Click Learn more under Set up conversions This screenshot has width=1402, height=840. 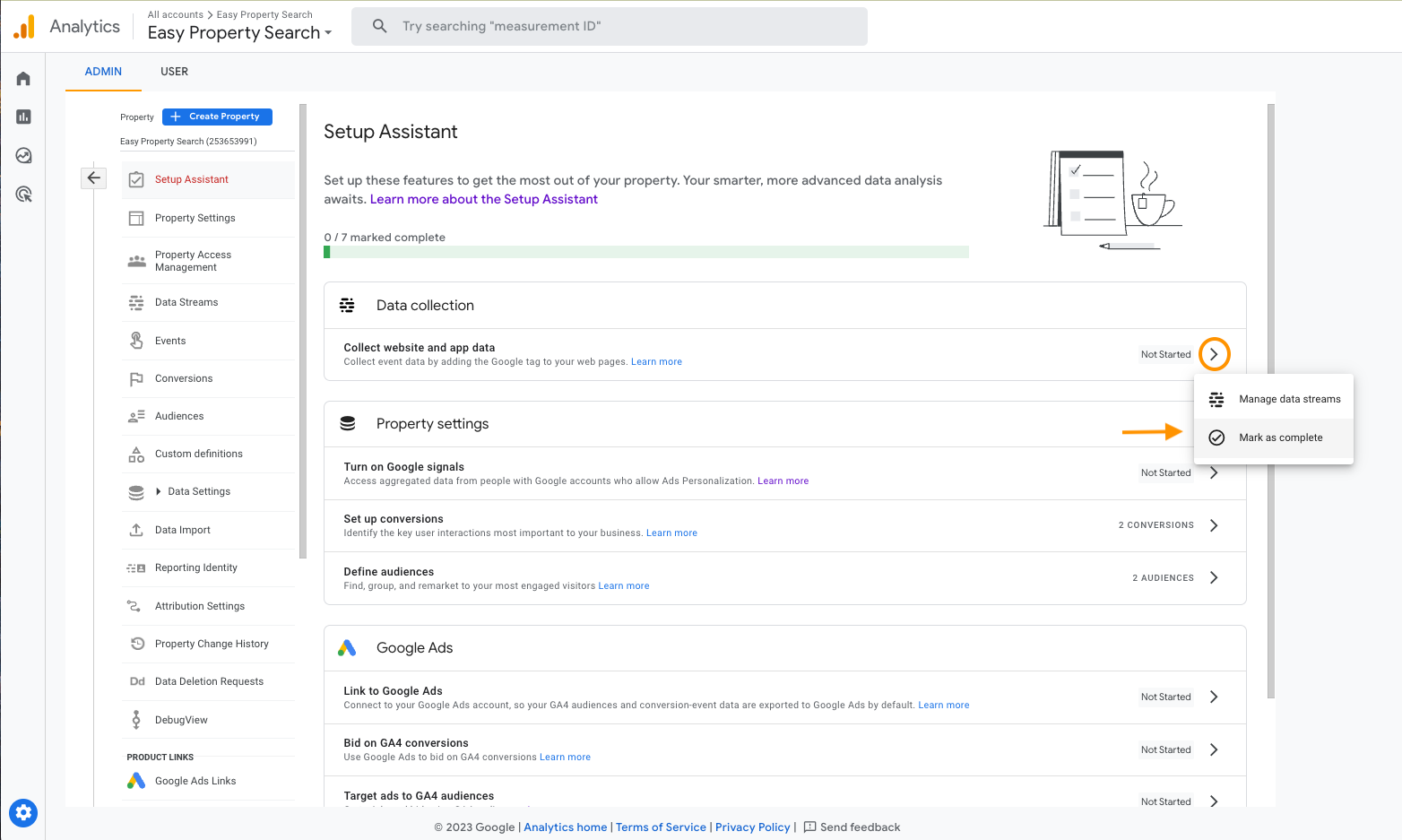click(x=671, y=533)
